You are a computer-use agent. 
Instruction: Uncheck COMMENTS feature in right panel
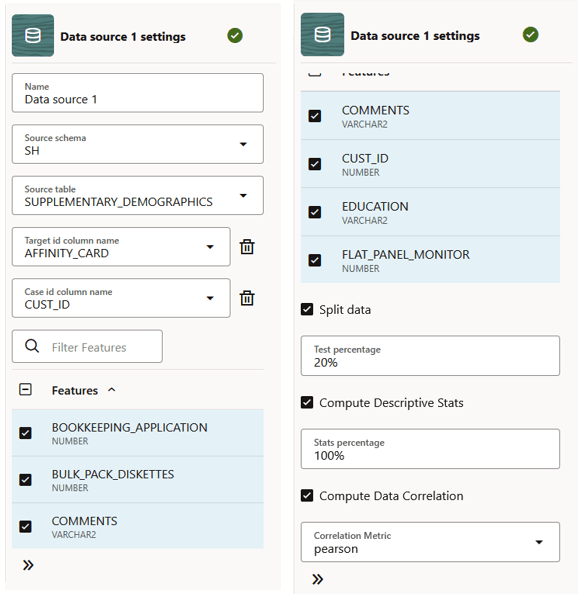pyautogui.click(x=315, y=116)
